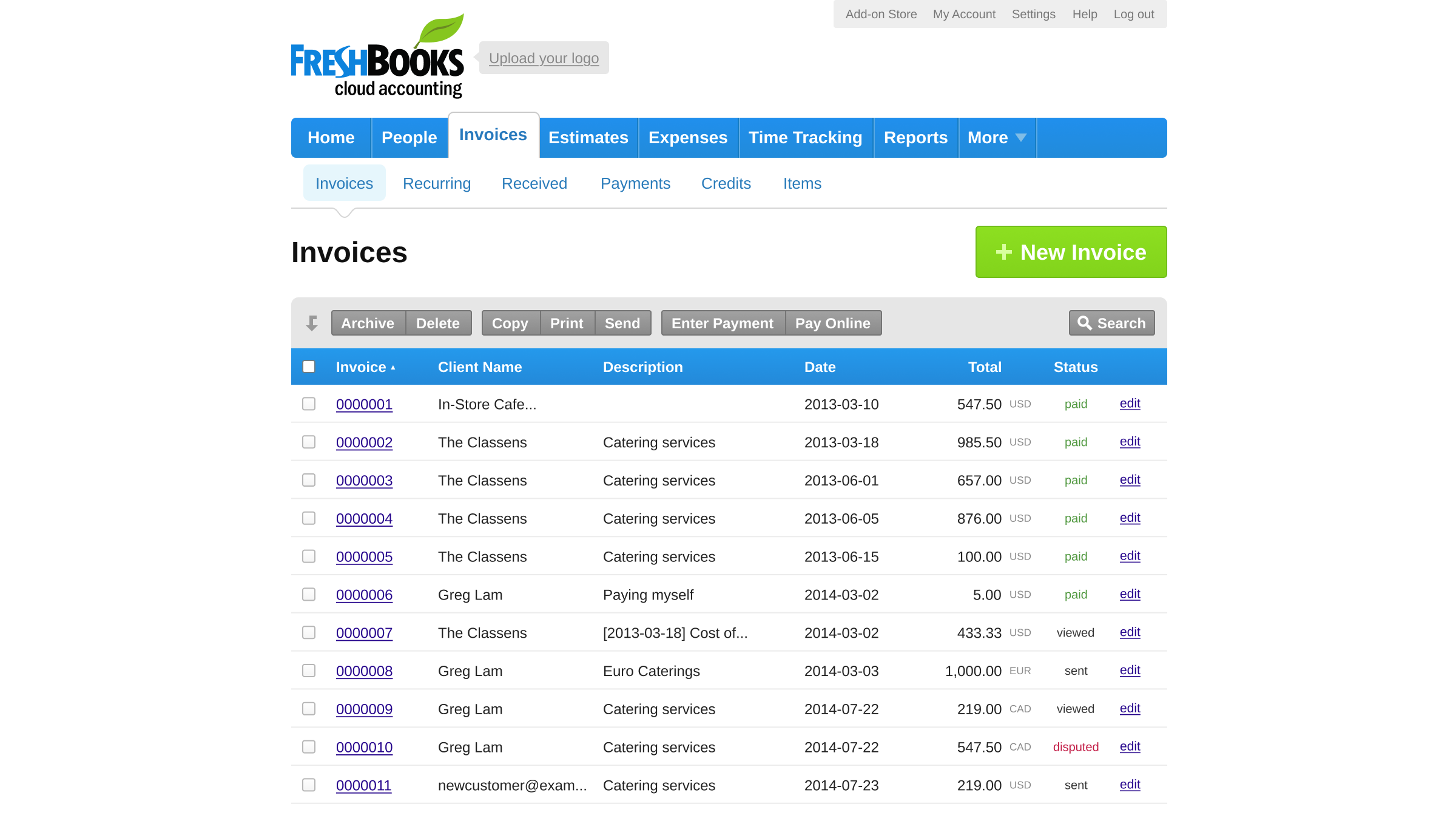The height and width of the screenshot is (818, 1456).
Task: Open the Recurring sub-tab
Action: click(x=437, y=183)
